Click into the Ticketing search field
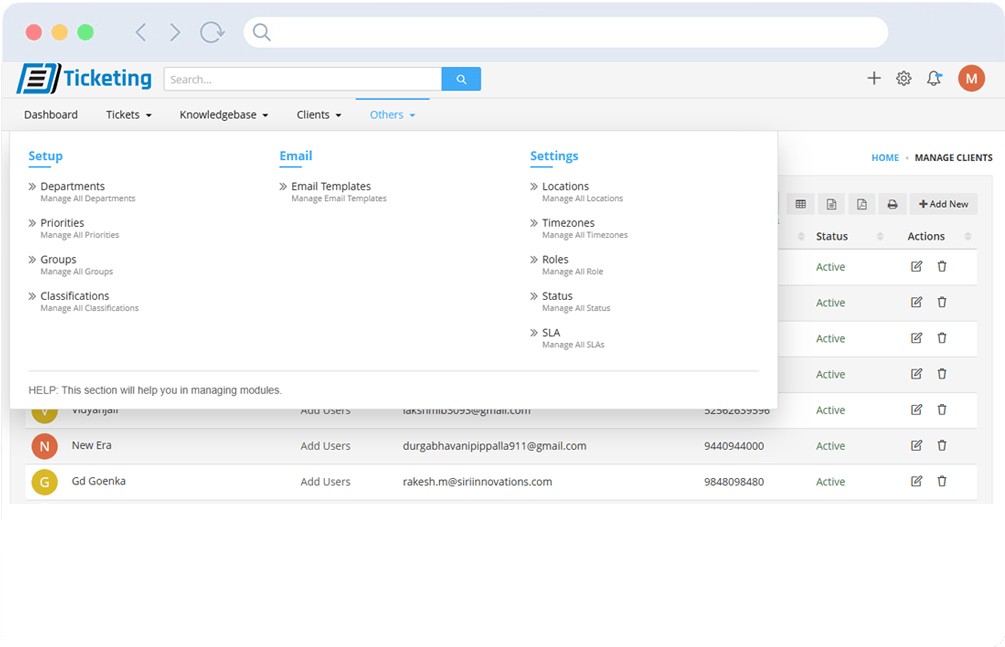The image size is (1005, 647). point(302,79)
